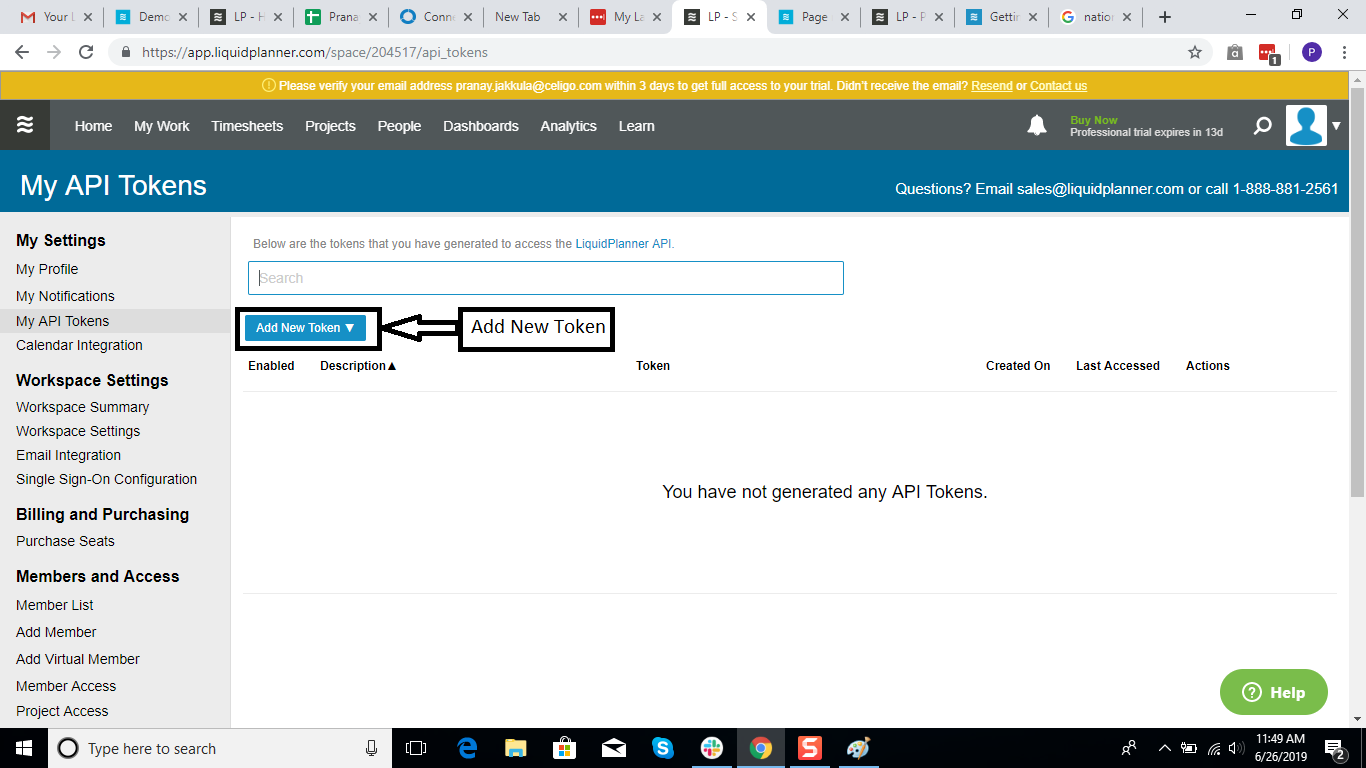Bookmark this page with star icon
Screen dimensions: 1366x768
tap(1194, 52)
